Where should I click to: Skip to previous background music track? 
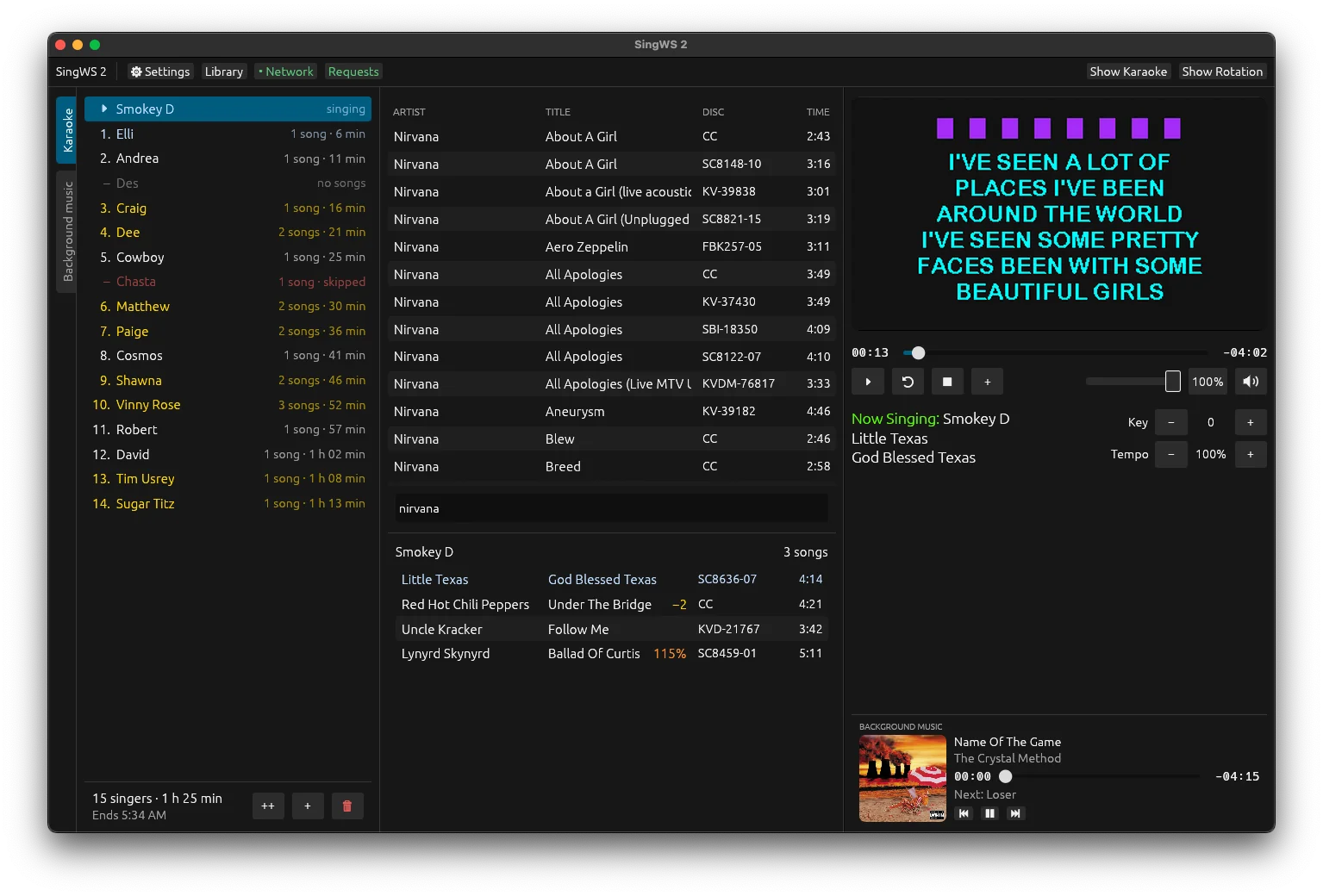point(964,813)
